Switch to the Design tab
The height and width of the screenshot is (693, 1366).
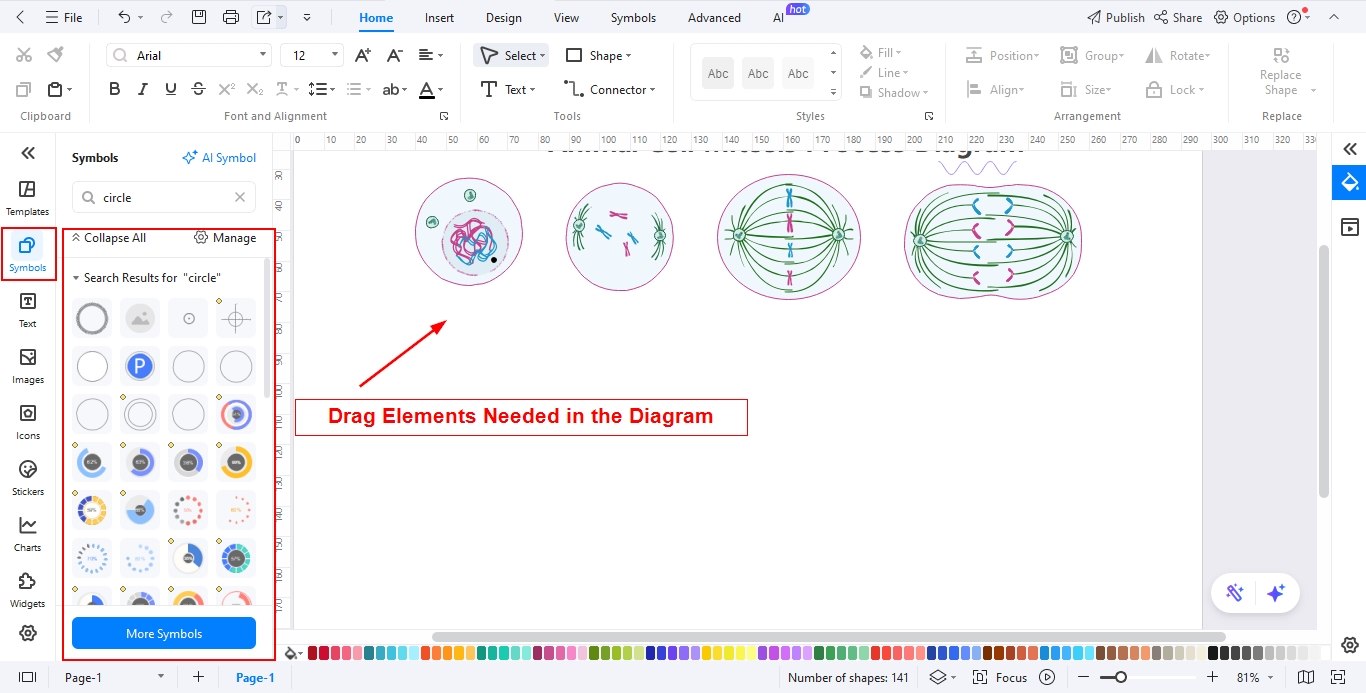click(x=503, y=17)
